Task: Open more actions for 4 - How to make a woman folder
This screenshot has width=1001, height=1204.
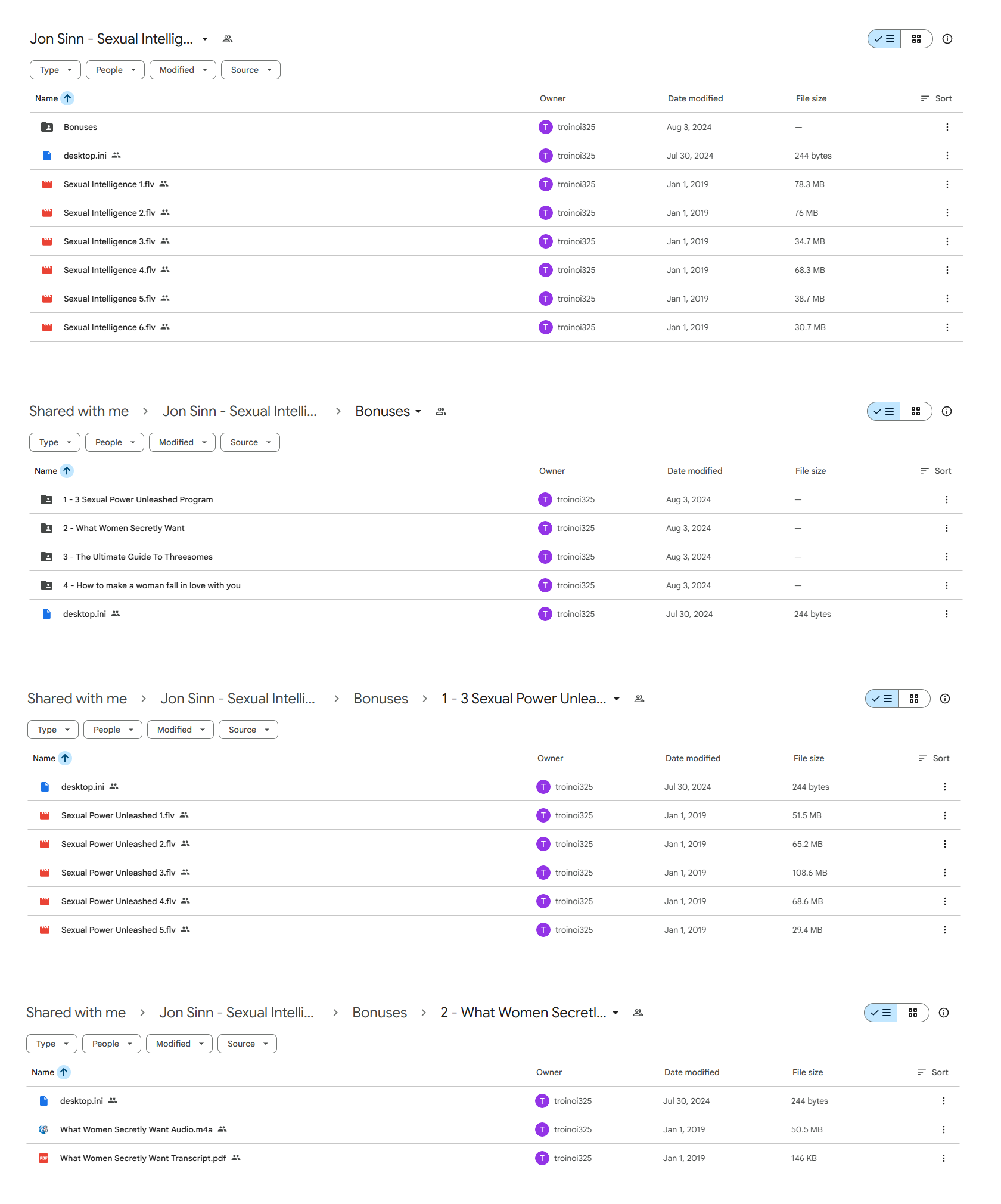Action: [946, 585]
